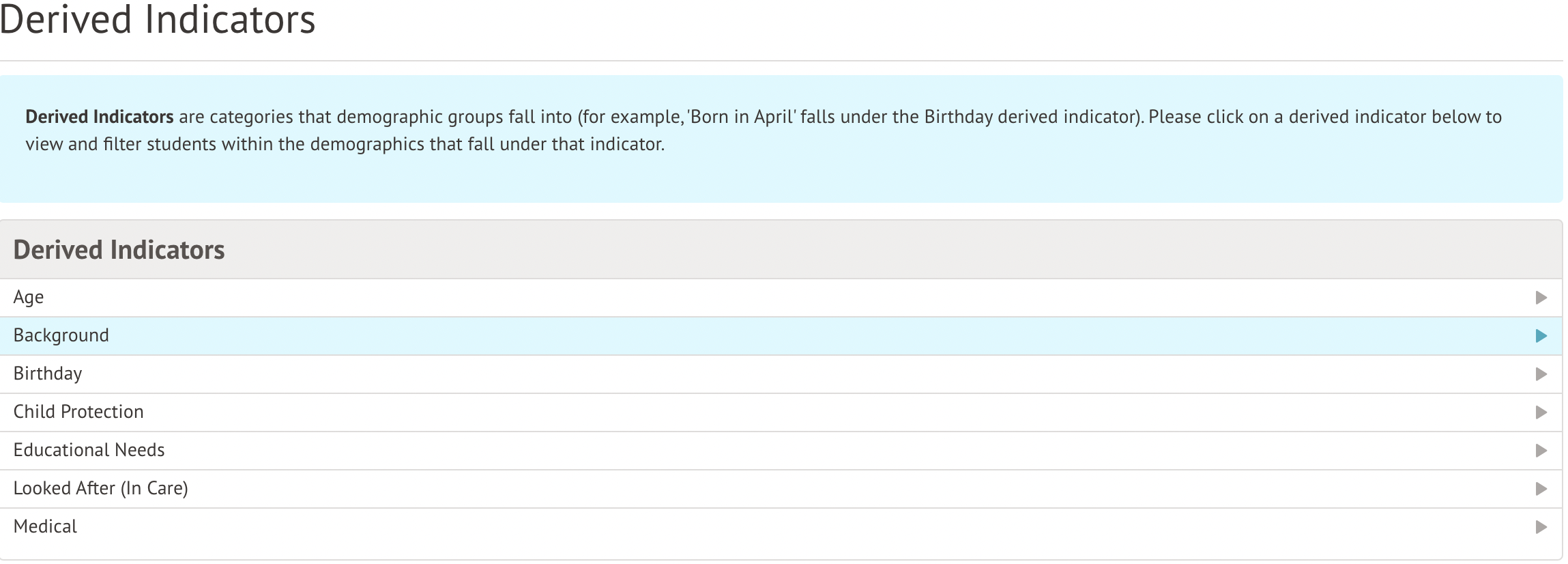The height and width of the screenshot is (564, 1568).
Task: Click the large Derived Indicators page title
Action: (158, 20)
